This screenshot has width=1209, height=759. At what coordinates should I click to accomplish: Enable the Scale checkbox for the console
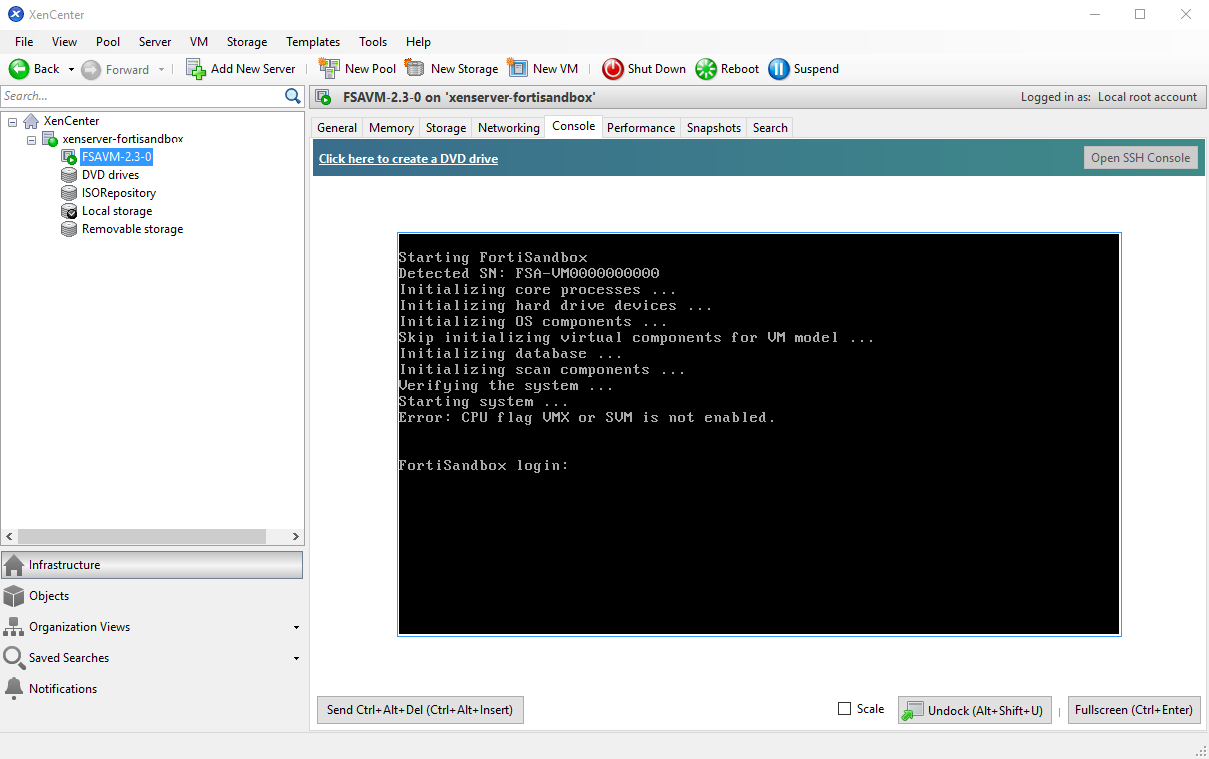pyautogui.click(x=845, y=708)
